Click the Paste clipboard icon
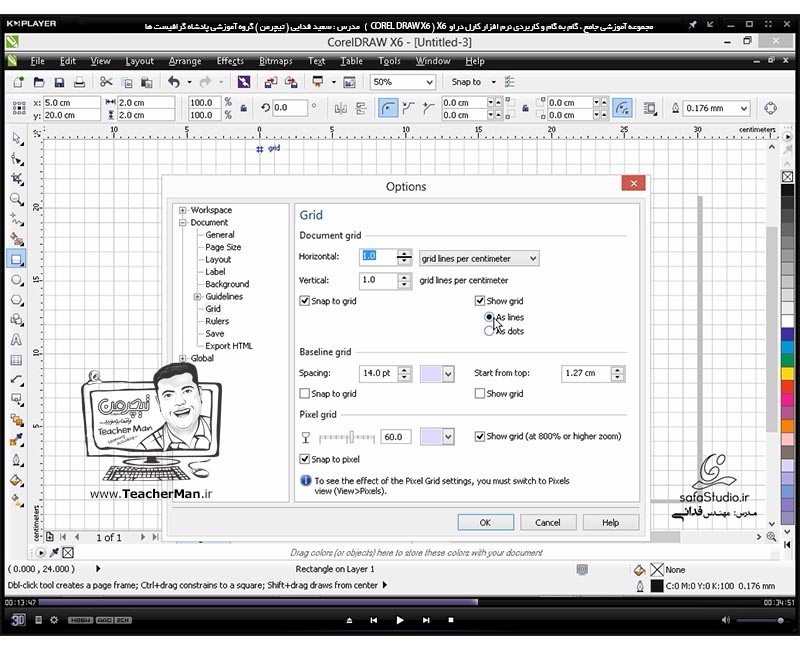The image size is (800, 650). 147,82
